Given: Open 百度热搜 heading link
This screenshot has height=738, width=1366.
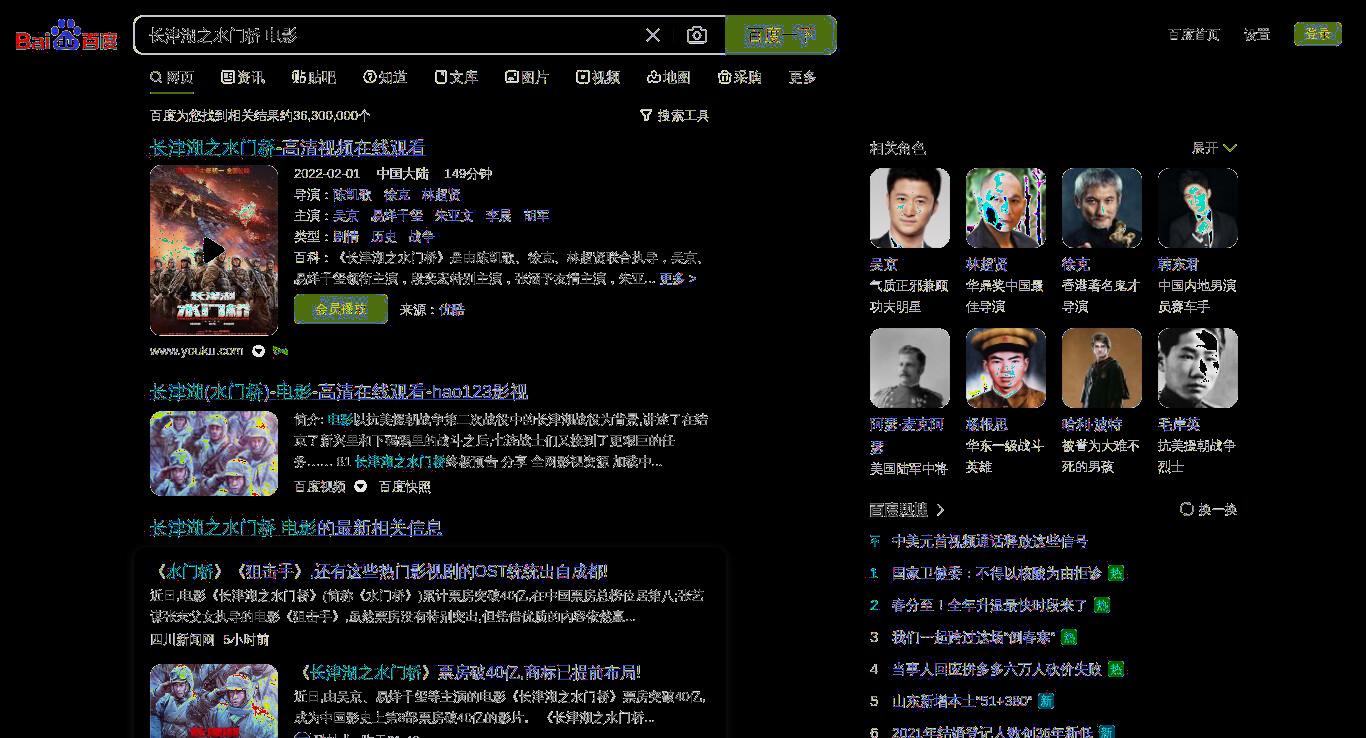Looking at the screenshot, I should click(x=907, y=510).
